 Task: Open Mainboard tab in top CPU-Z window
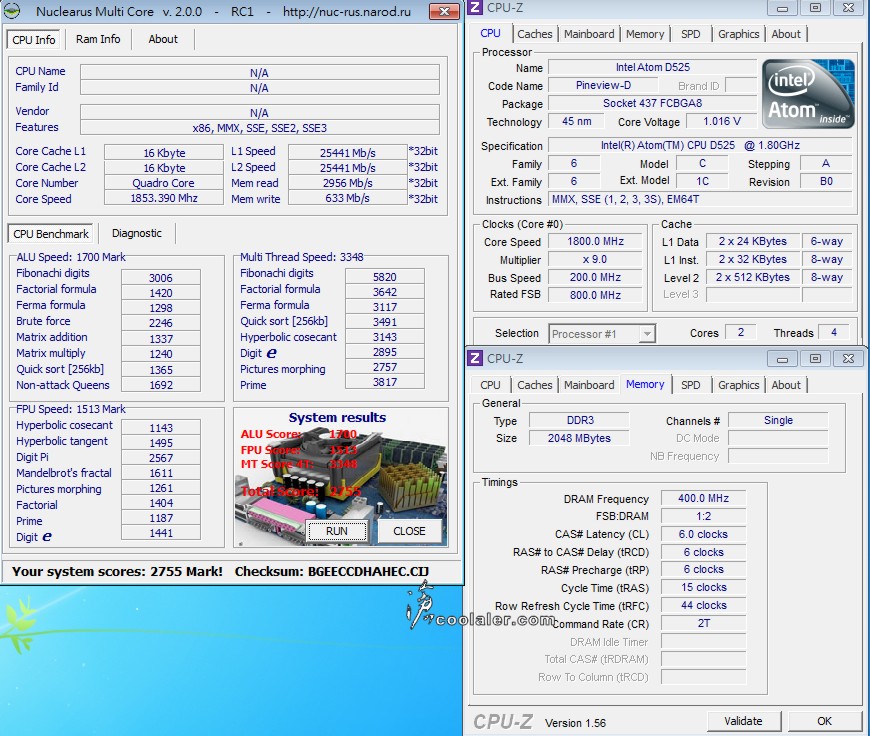(589, 34)
